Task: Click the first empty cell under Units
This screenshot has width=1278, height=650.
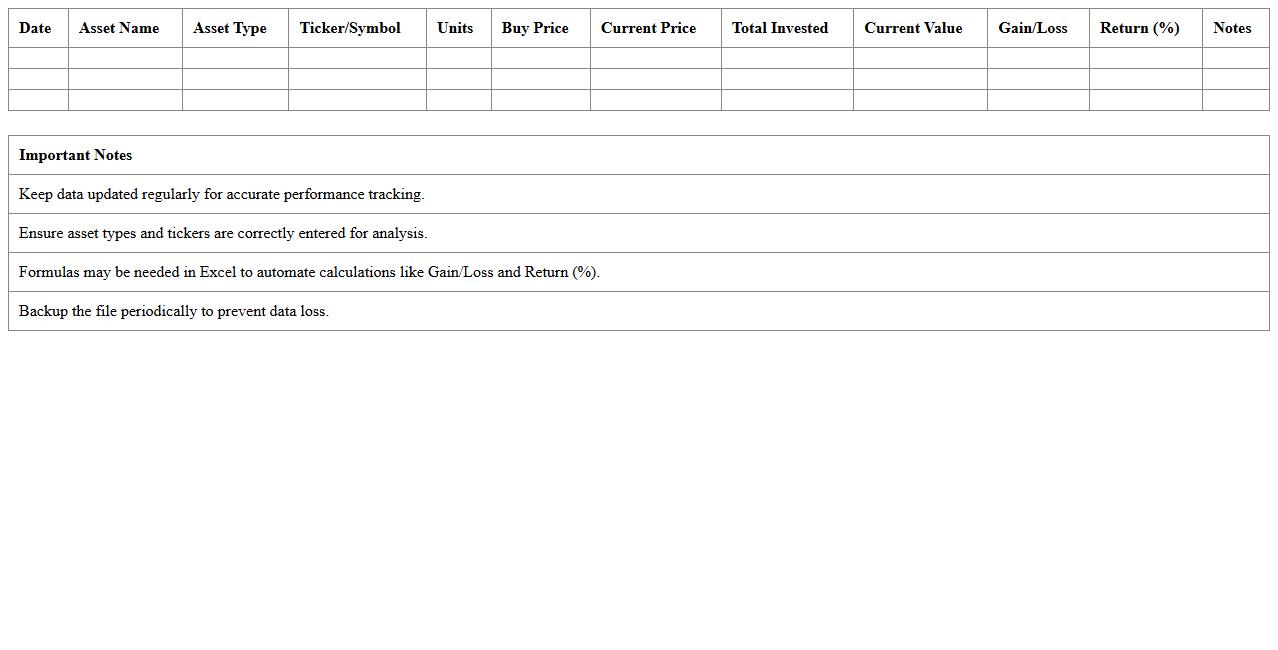Action: point(458,58)
